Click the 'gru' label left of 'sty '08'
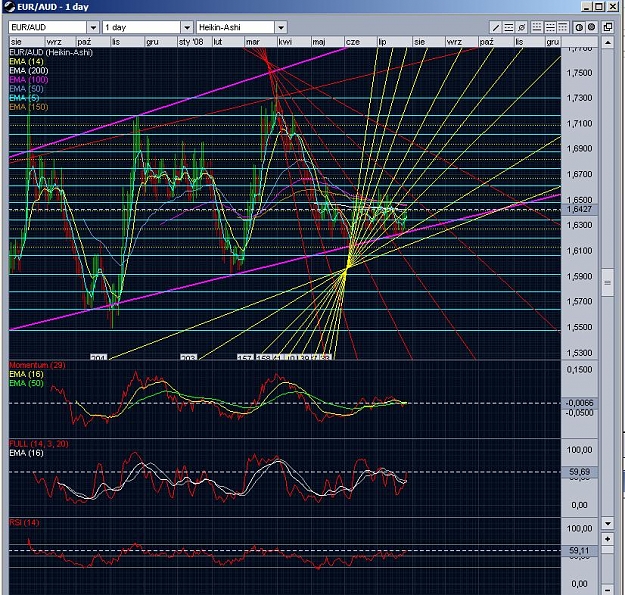The image size is (625, 595). click(x=152, y=42)
